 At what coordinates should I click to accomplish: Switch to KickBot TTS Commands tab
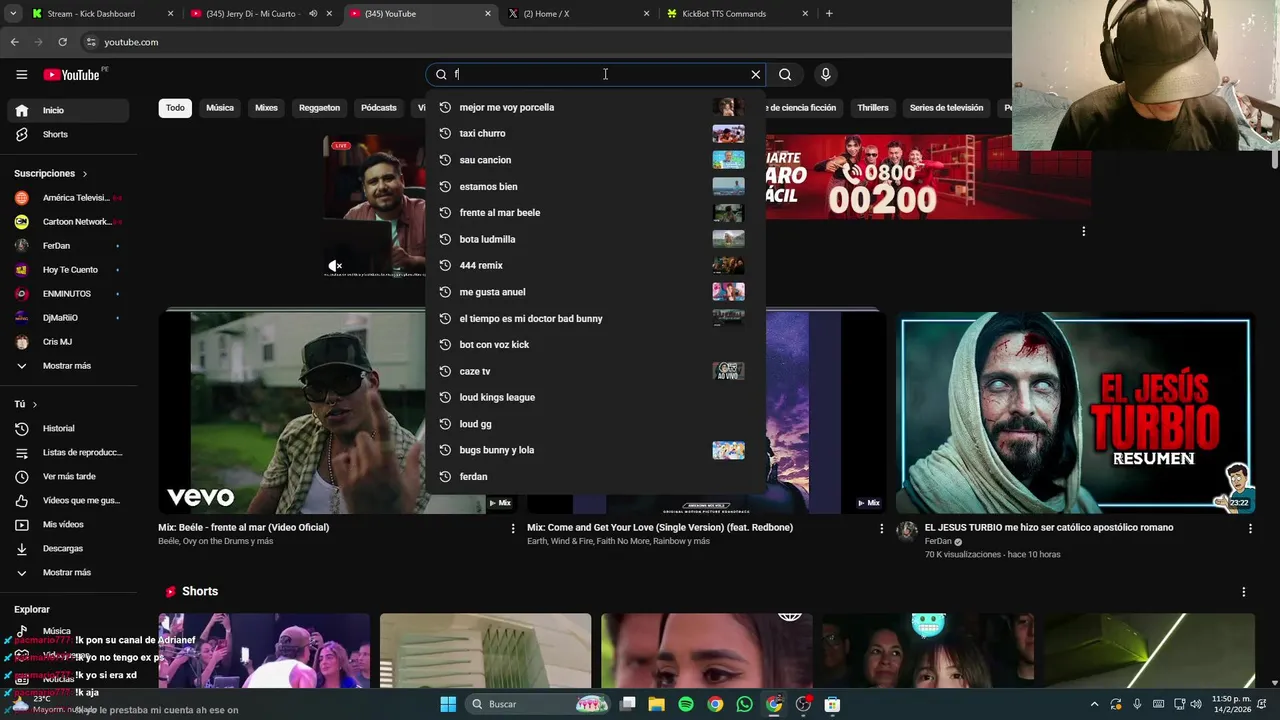click(738, 14)
